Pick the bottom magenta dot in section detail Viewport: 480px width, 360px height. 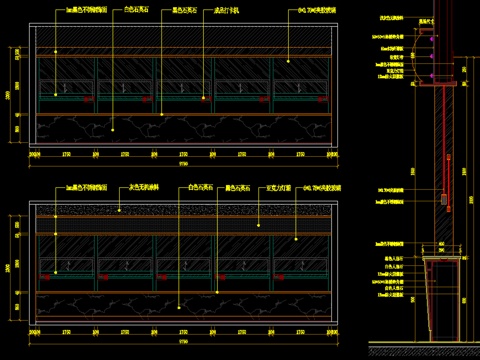coord(432,76)
